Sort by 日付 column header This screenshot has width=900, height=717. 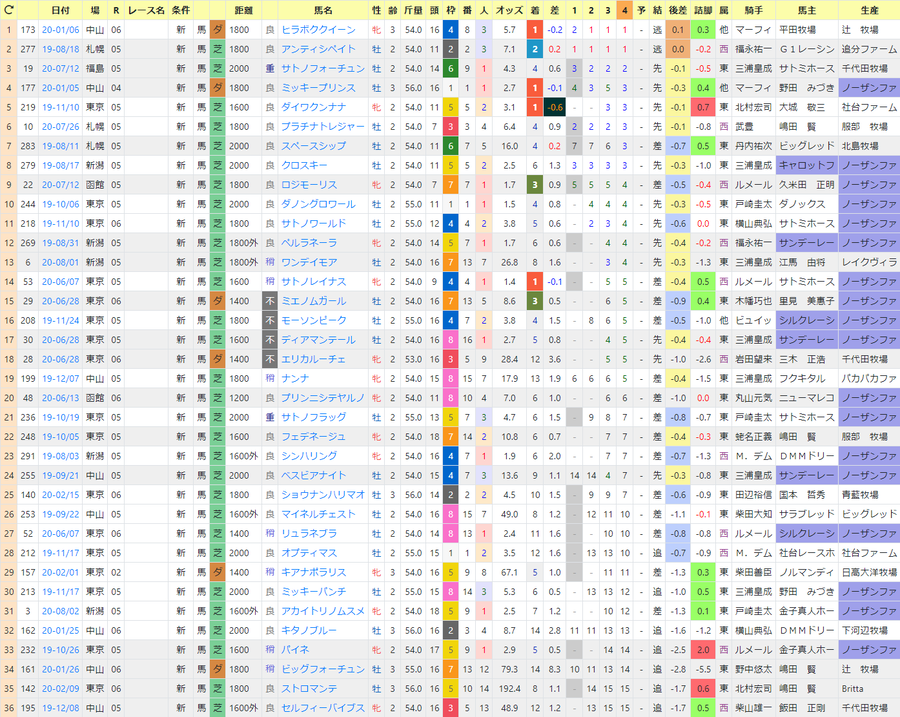[x=60, y=10]
